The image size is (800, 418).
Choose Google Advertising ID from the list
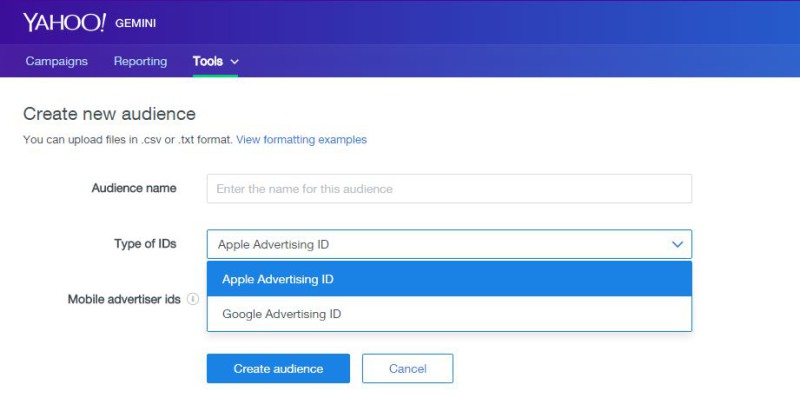449,314
